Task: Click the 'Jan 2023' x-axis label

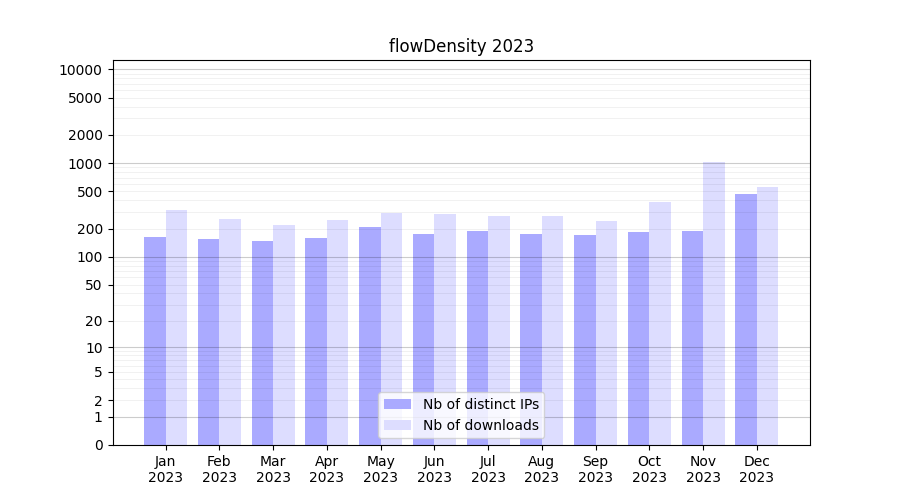Action: coord(166,469)
